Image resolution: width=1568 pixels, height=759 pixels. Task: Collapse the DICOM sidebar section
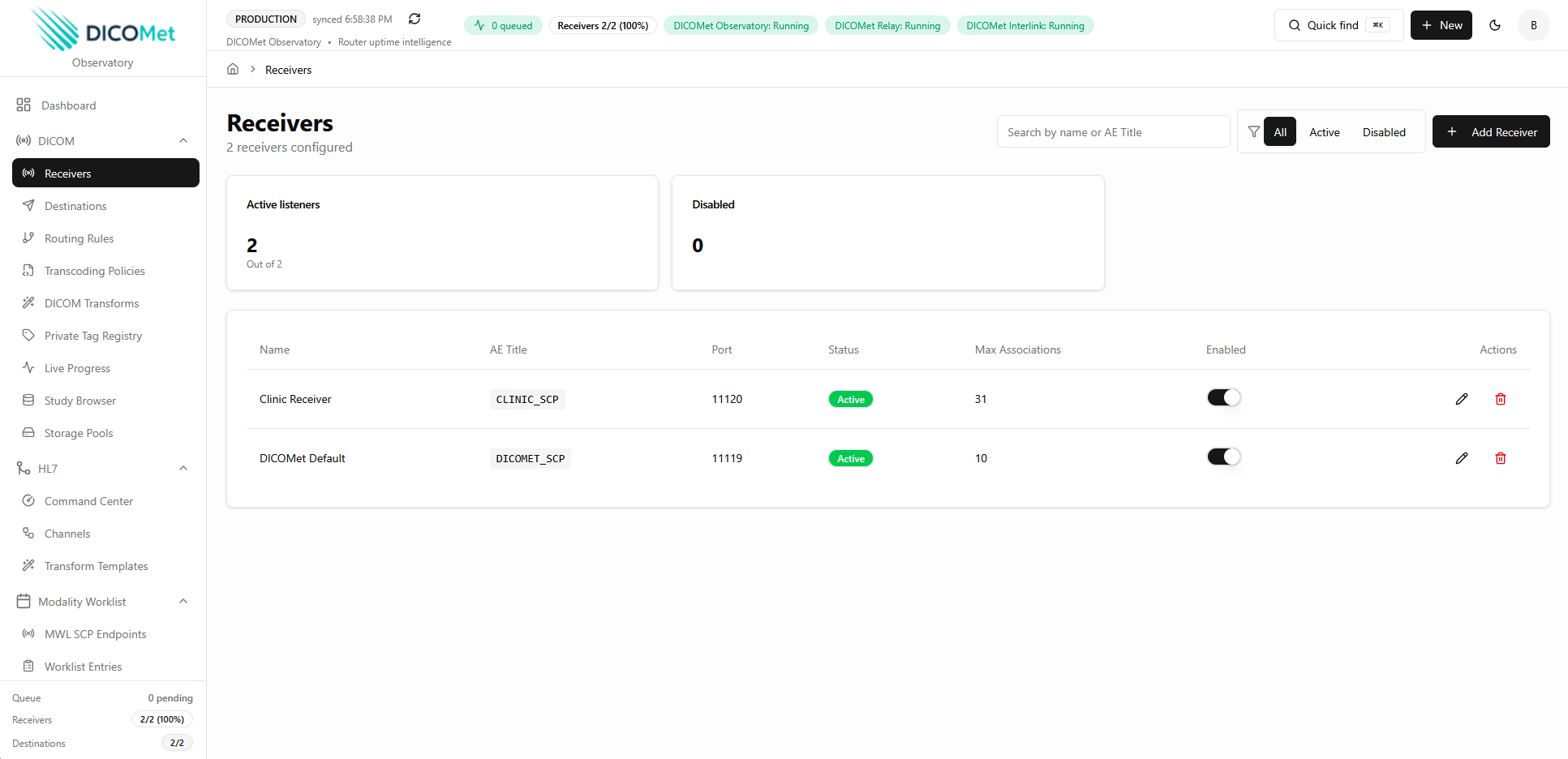[183, 141]
